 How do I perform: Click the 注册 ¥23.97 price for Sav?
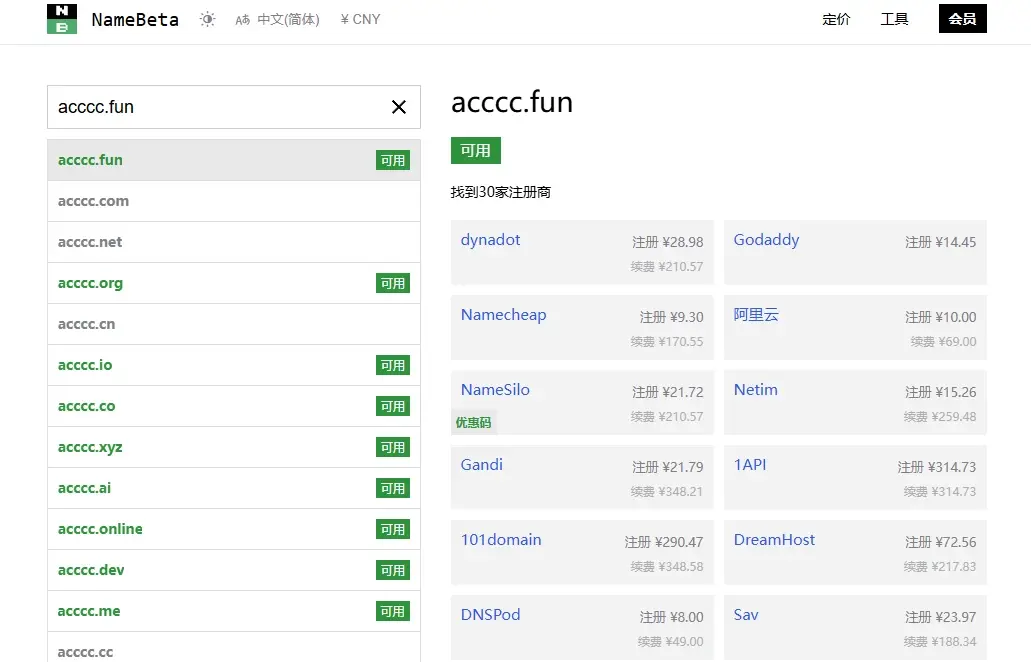(x=940, y=617)
